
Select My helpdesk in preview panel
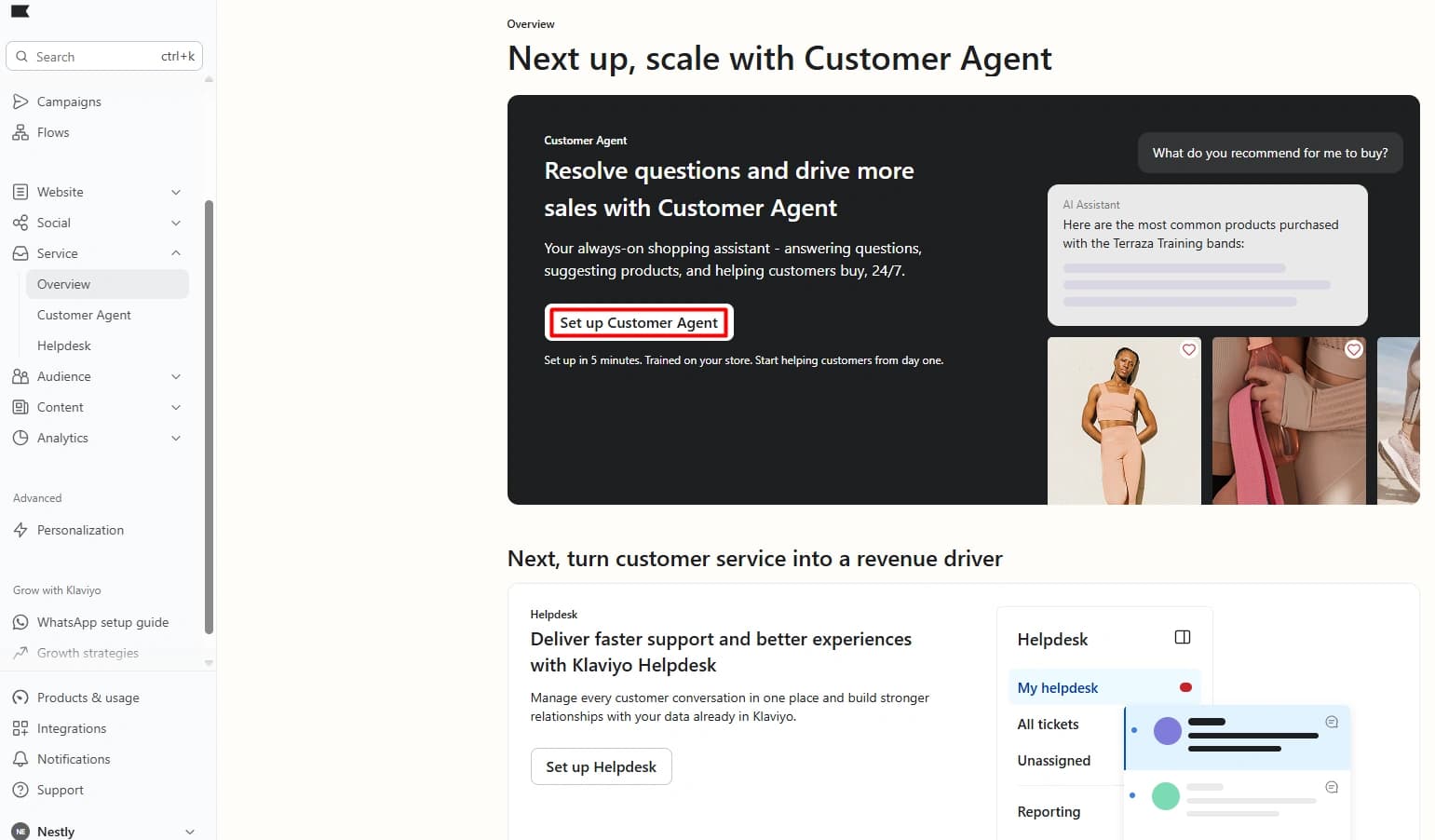coord(1104,687)
